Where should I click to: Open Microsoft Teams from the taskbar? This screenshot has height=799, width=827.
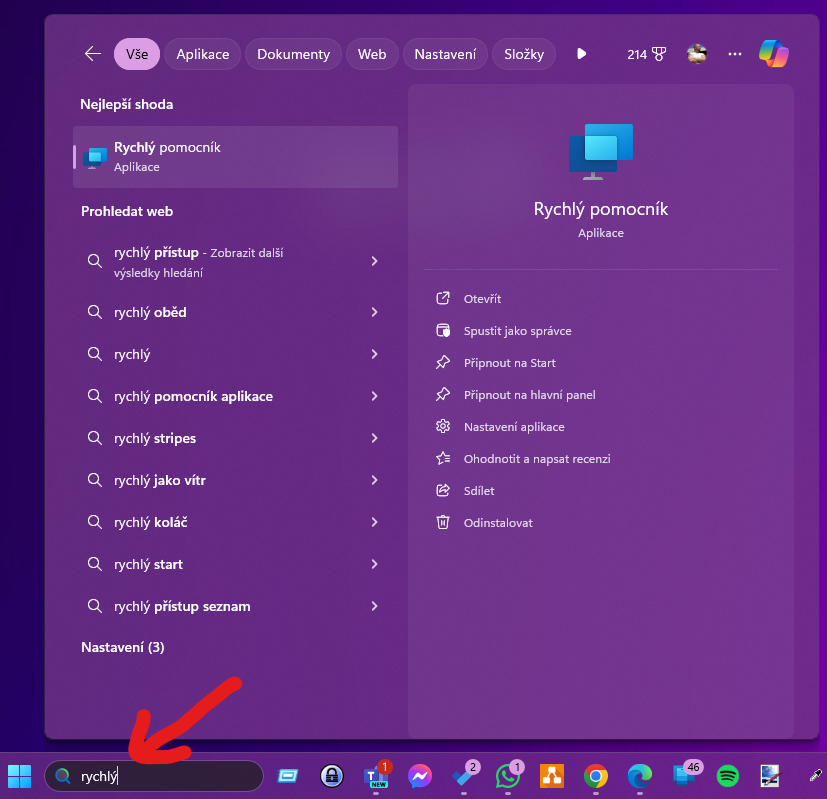[376, 776]
